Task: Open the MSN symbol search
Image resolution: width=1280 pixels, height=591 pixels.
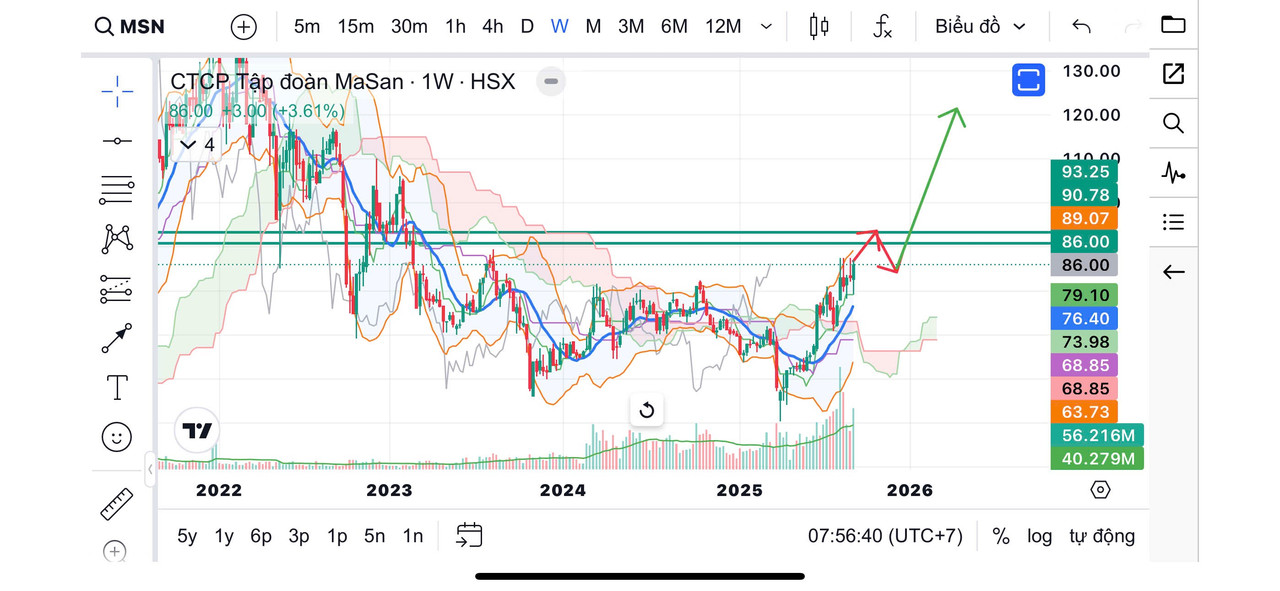Action: 129,26
